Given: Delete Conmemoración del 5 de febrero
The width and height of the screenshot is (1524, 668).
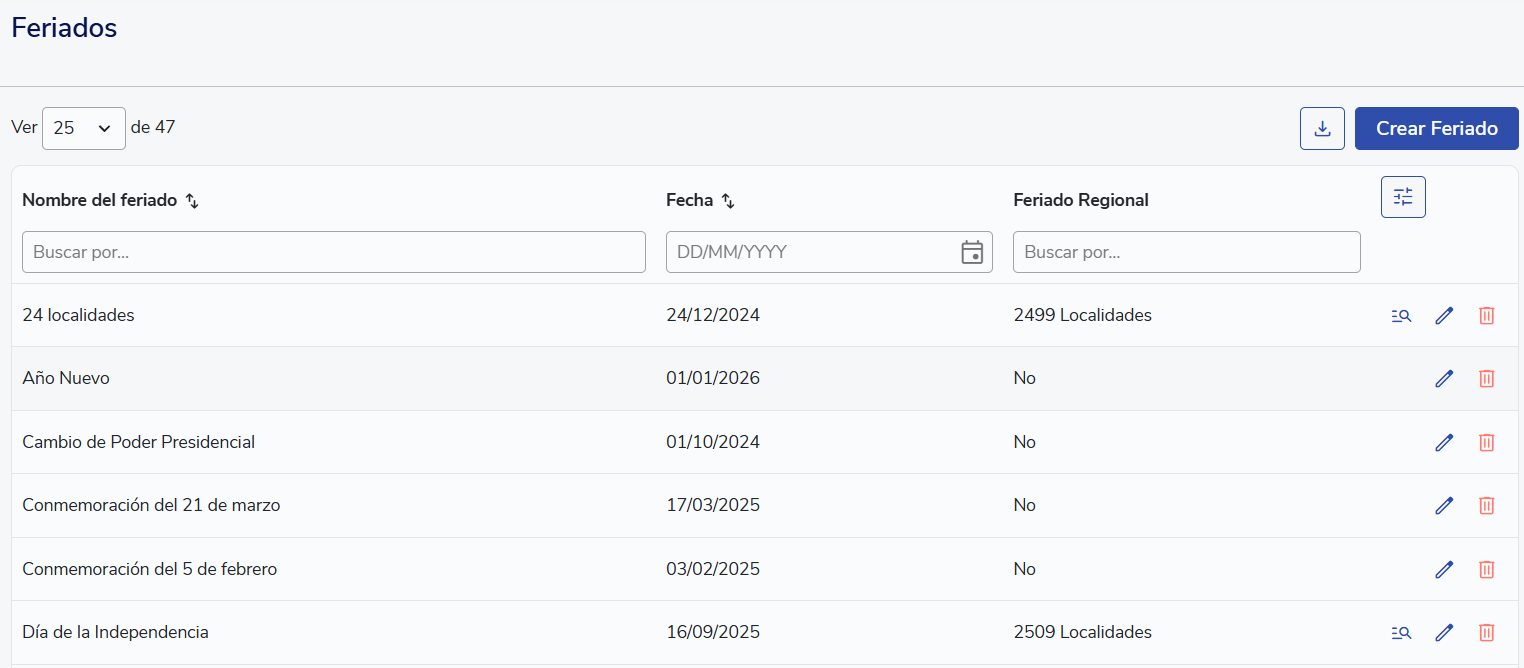Looking at the screenshot, I should 1487,569.
